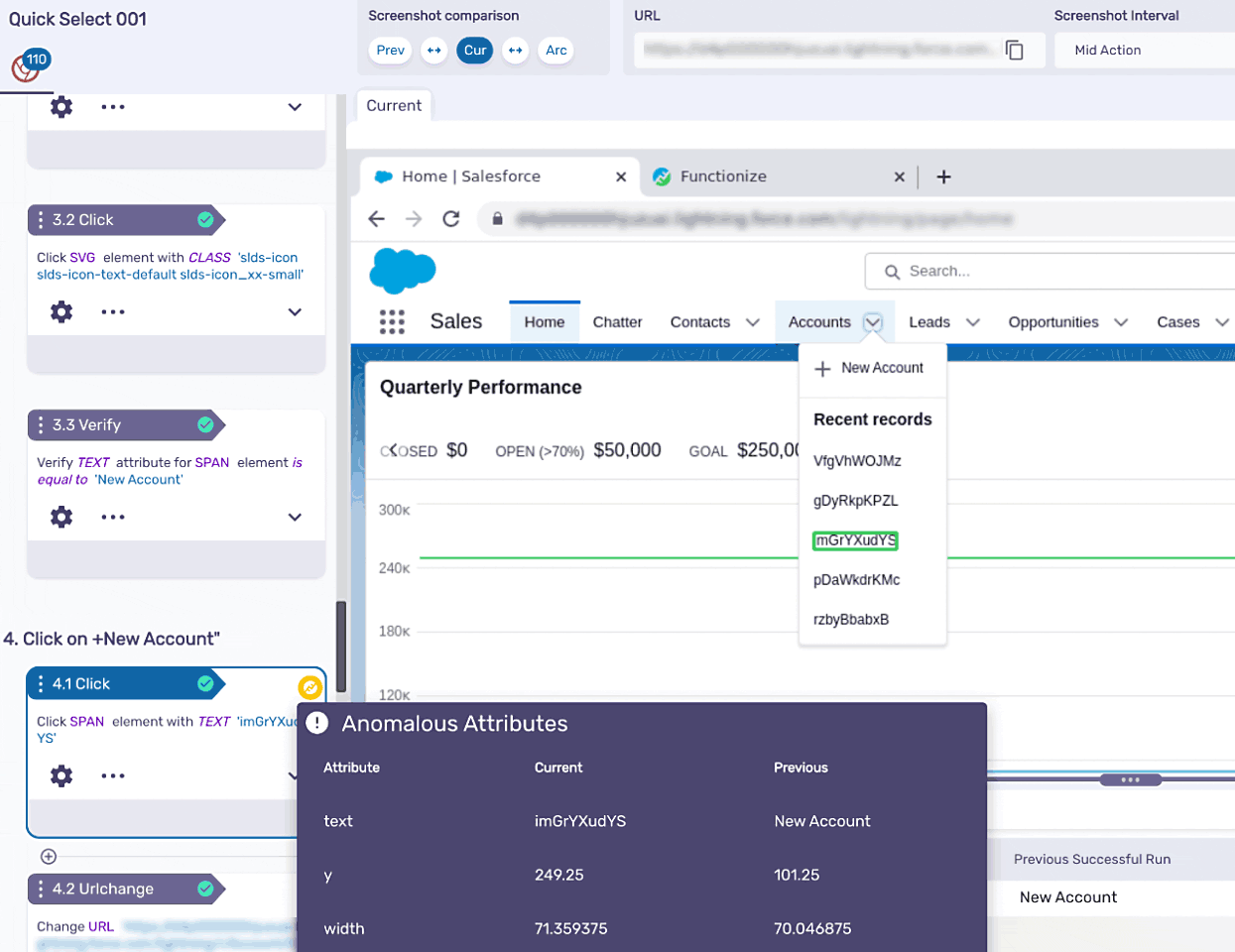Copy the URL with the clipboard icon
The width and height of the screenshot is (1235, 952).
point(1014,50)
